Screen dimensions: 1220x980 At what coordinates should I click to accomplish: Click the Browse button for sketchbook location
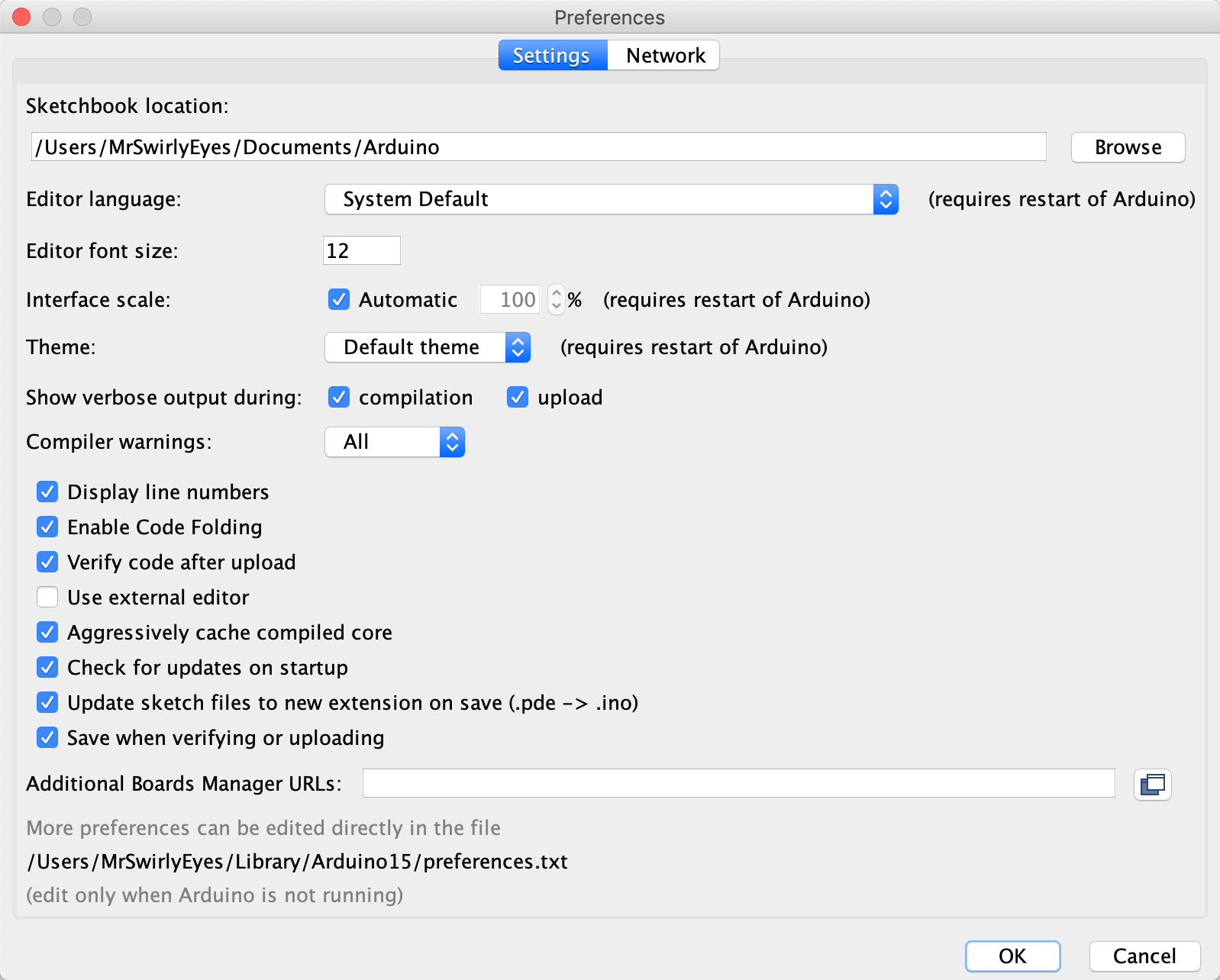[1127, 147]
